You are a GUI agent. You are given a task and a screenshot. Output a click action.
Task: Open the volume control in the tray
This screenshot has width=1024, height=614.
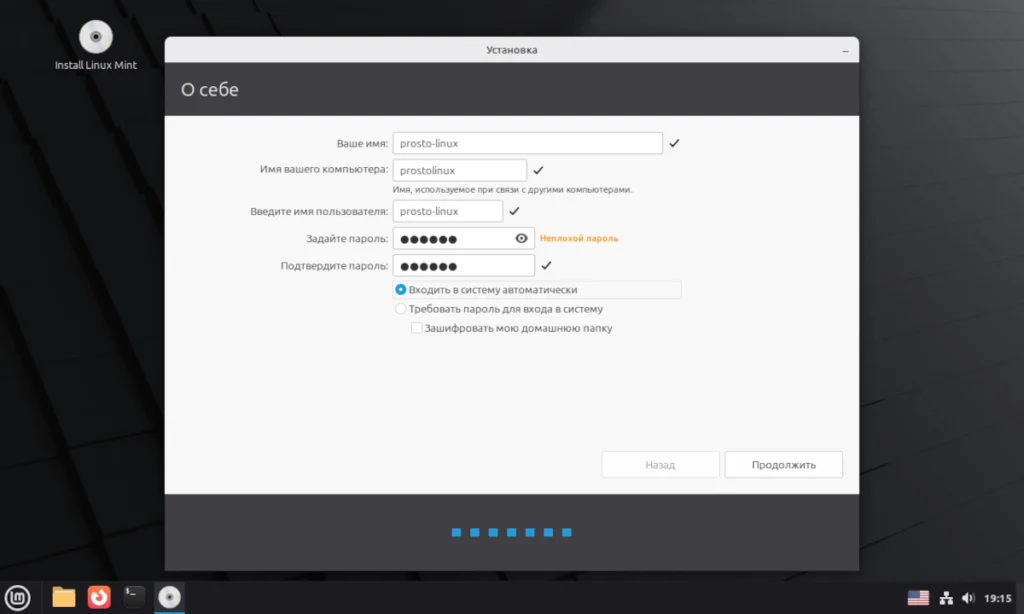(968, 598)
